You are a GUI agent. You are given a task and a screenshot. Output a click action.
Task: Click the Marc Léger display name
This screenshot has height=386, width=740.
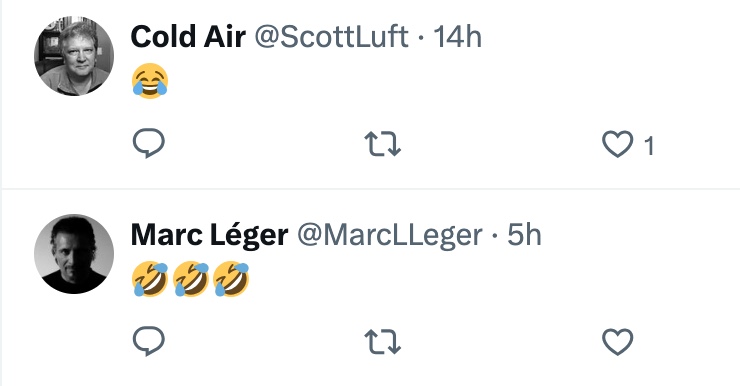point(210,235)
